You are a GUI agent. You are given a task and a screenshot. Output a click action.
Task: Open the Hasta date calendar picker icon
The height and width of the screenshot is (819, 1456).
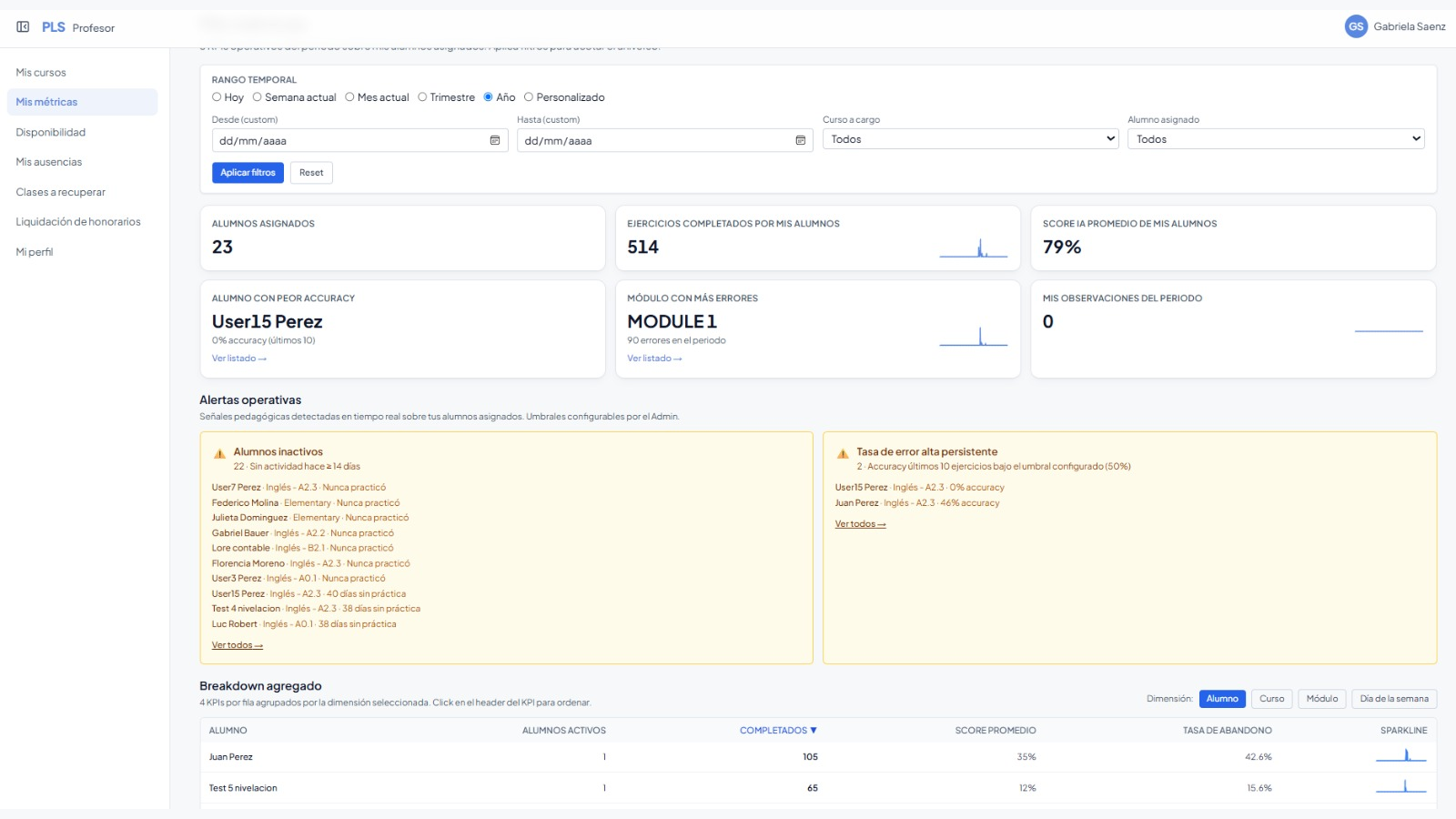[x=801, y=140]
